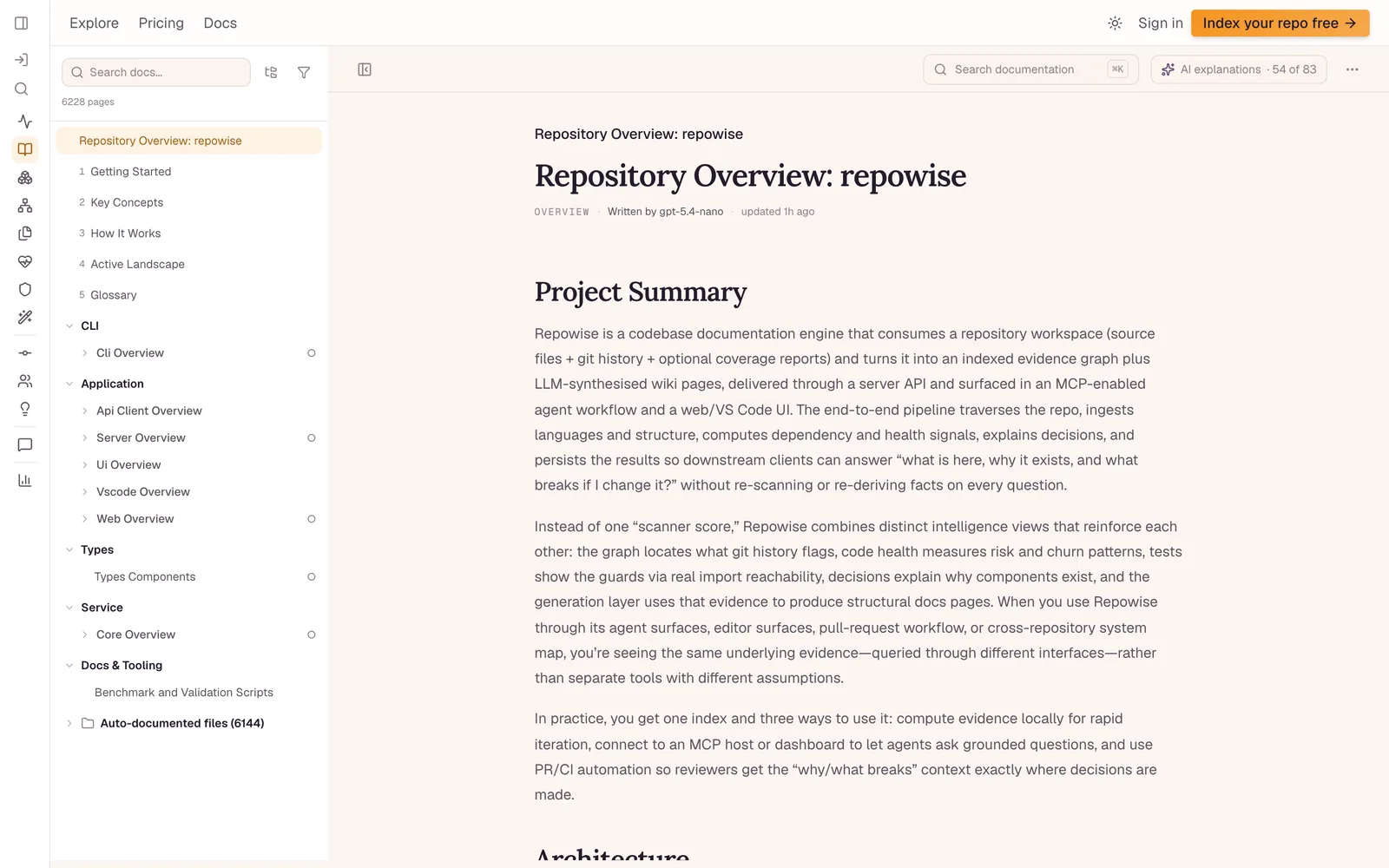
Task: Expand Auto-documented files (6144) folder
Action: 69,723
